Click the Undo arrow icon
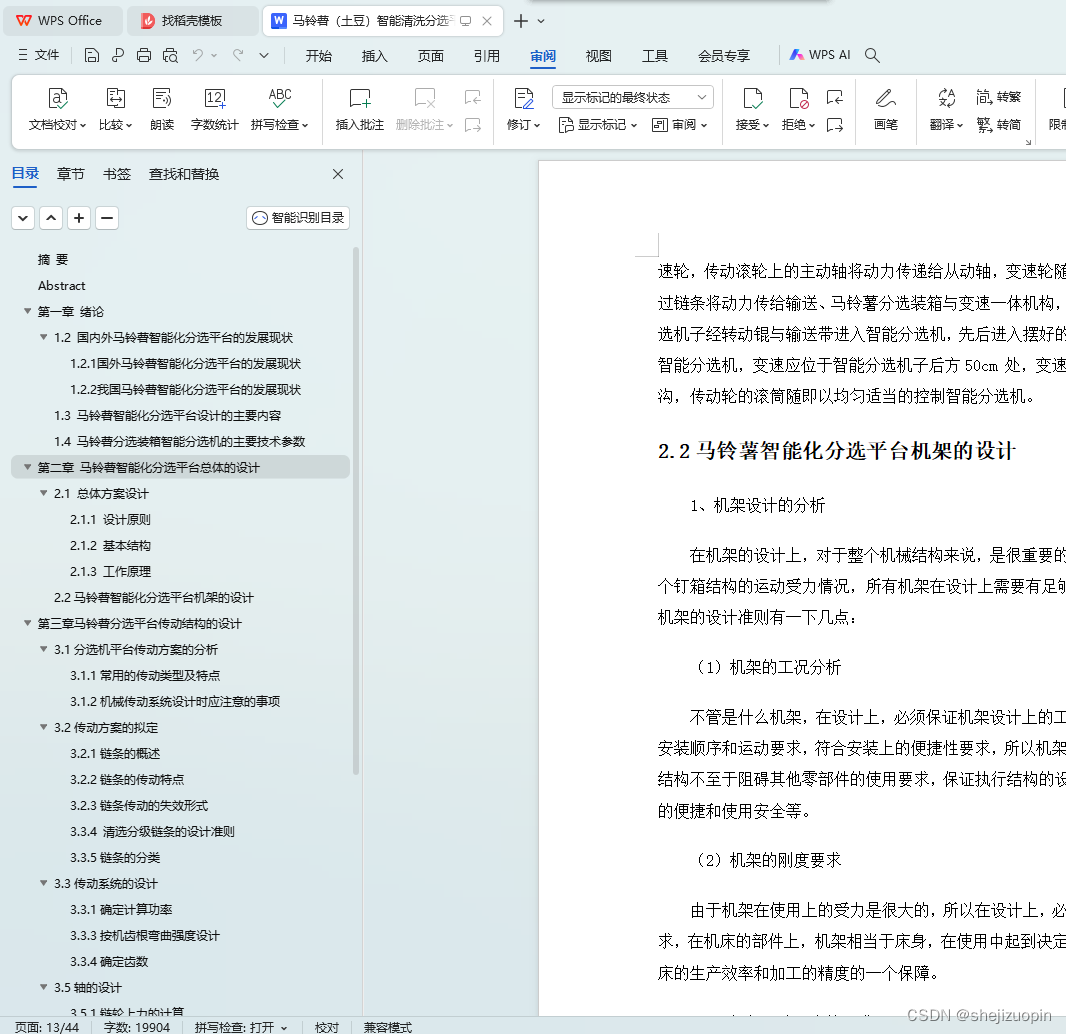Screen dimensions: 1066x1034 tap(198, 55)
